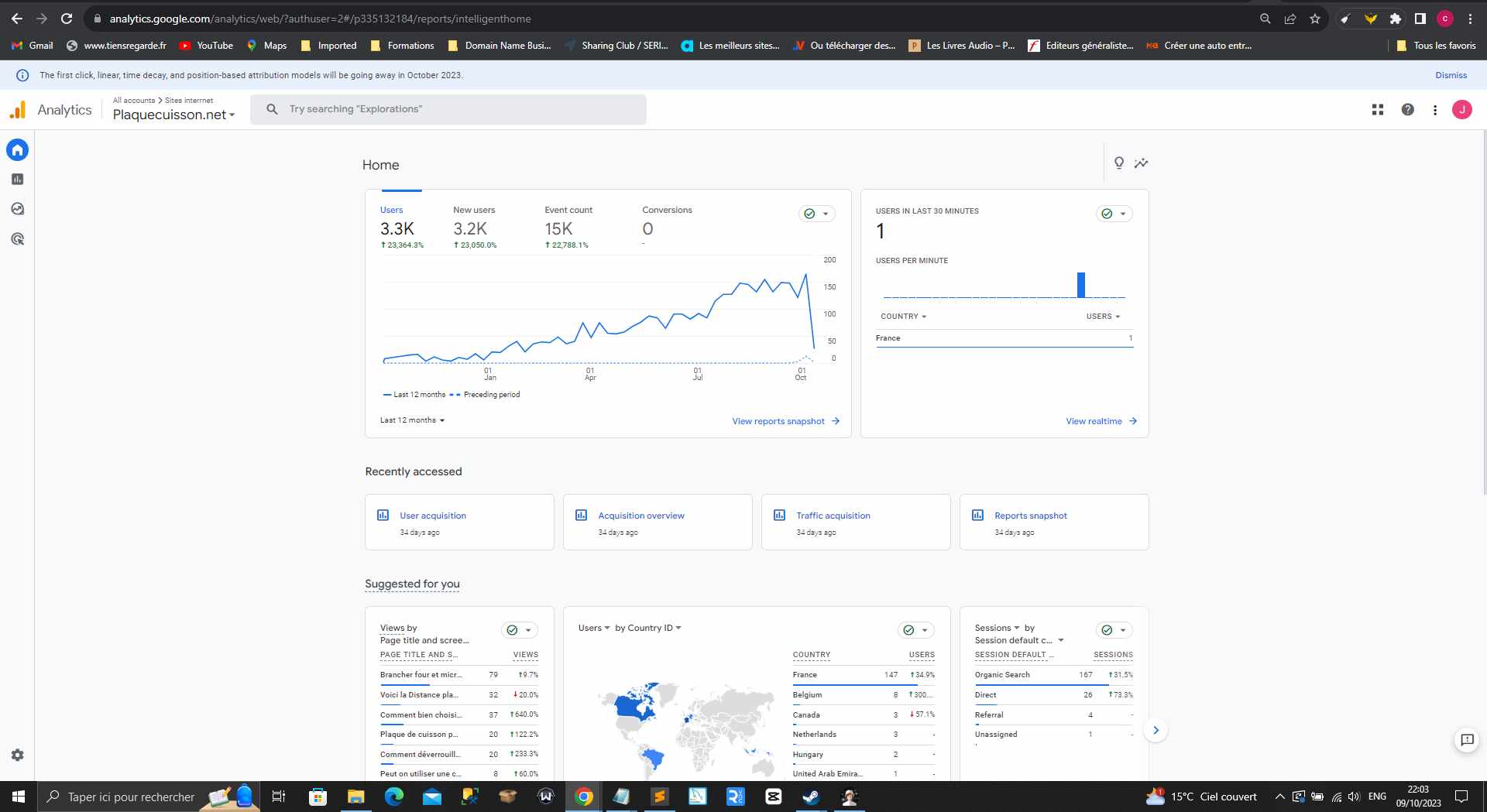This screenshot has height=812, width=1487.
Task: Open the USERS metric dropdown in realtime
Action: tap(1103, 317)
